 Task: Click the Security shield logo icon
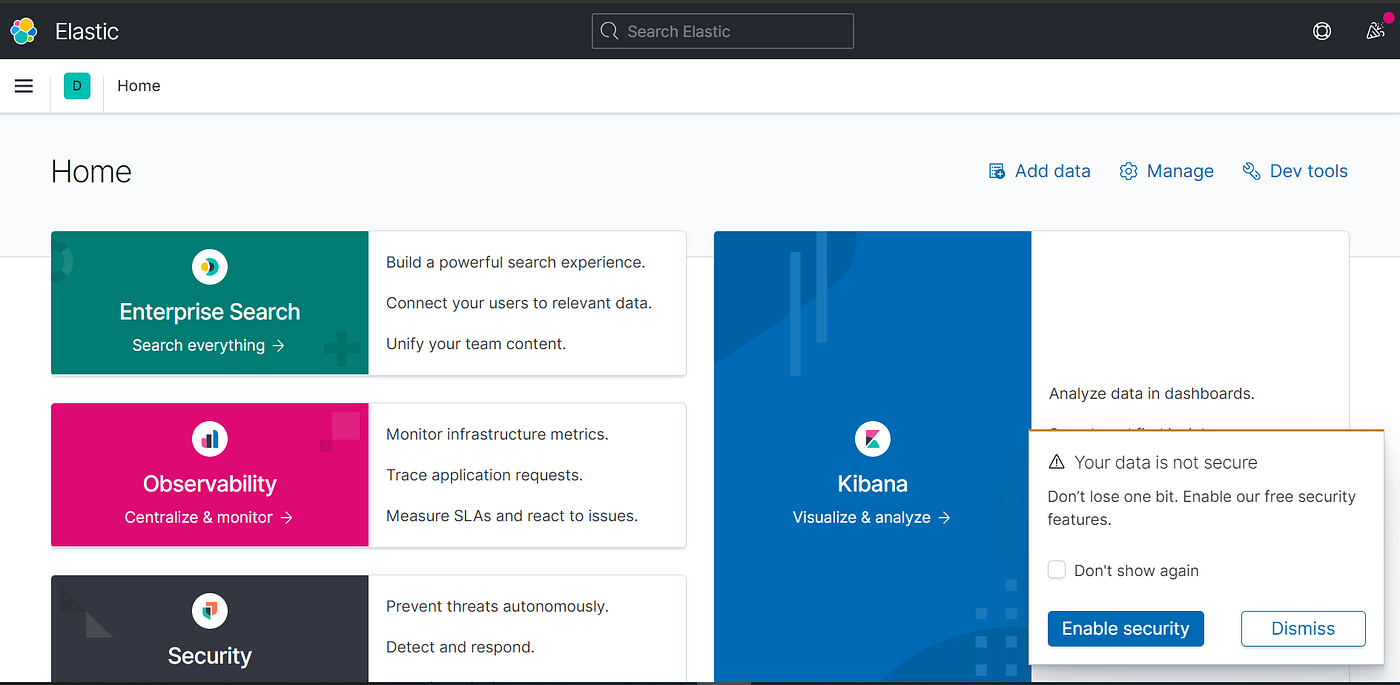tap(210, 611)
